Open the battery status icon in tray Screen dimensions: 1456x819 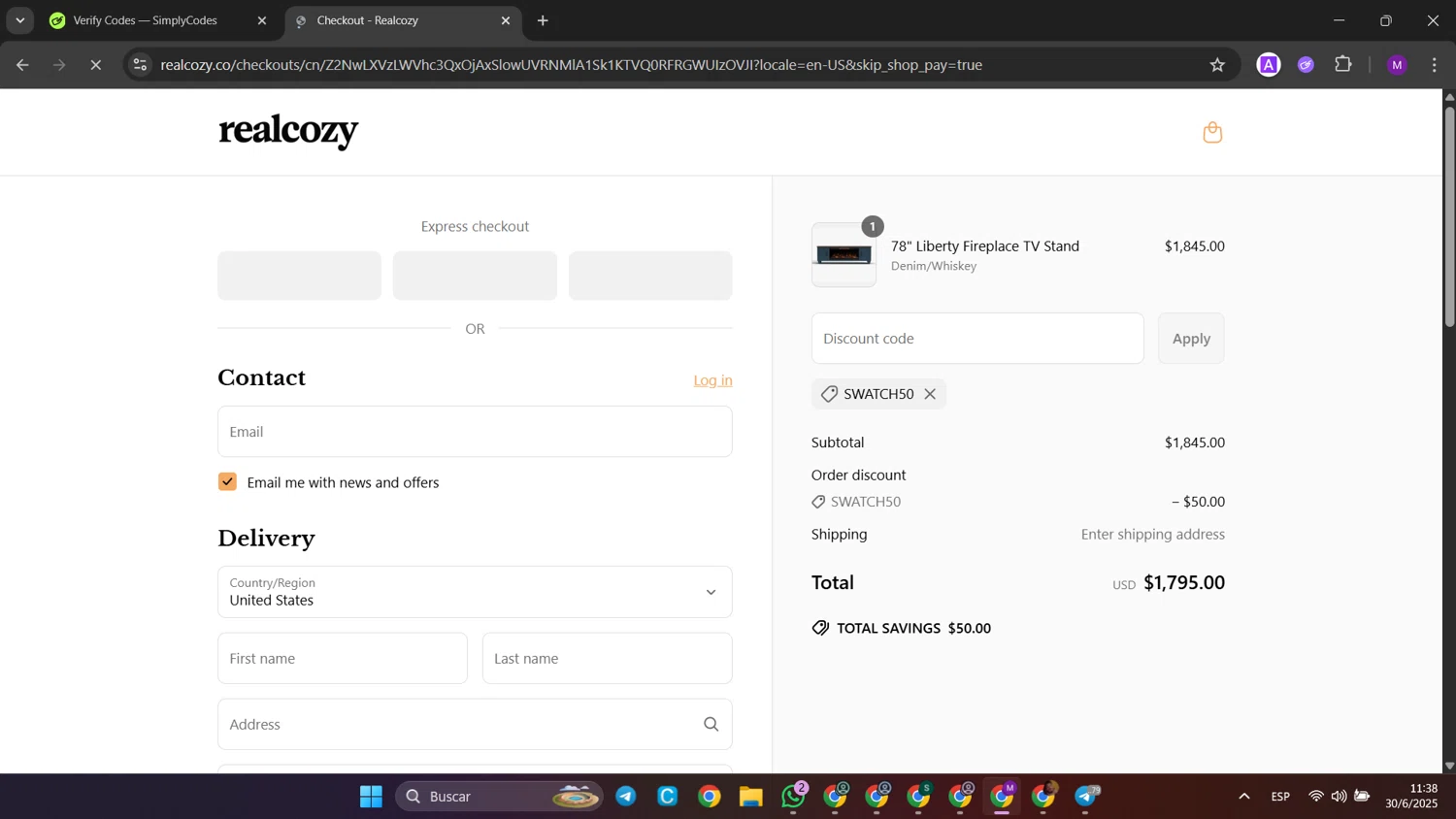(1362, 797)
